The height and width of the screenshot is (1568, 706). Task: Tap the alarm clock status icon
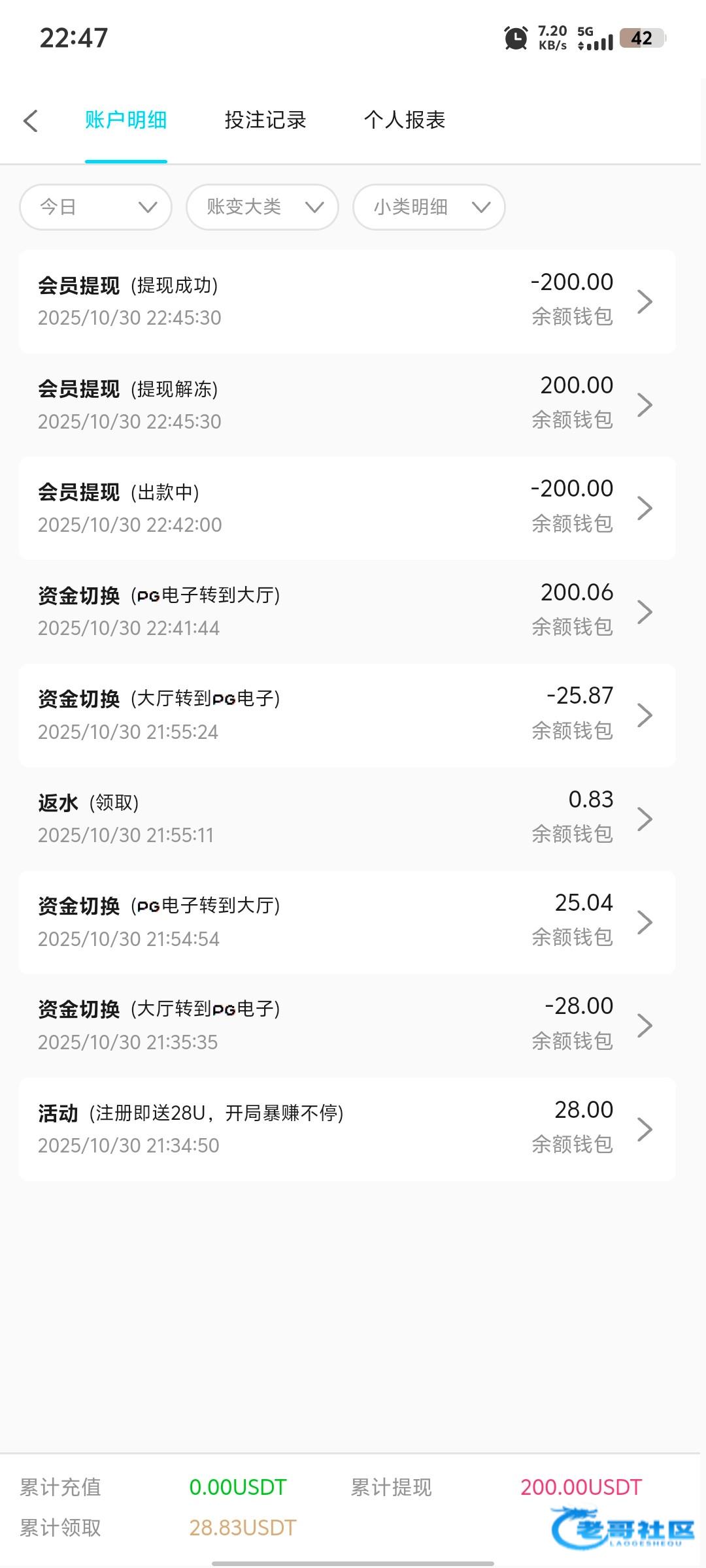[x=516, y=38]
